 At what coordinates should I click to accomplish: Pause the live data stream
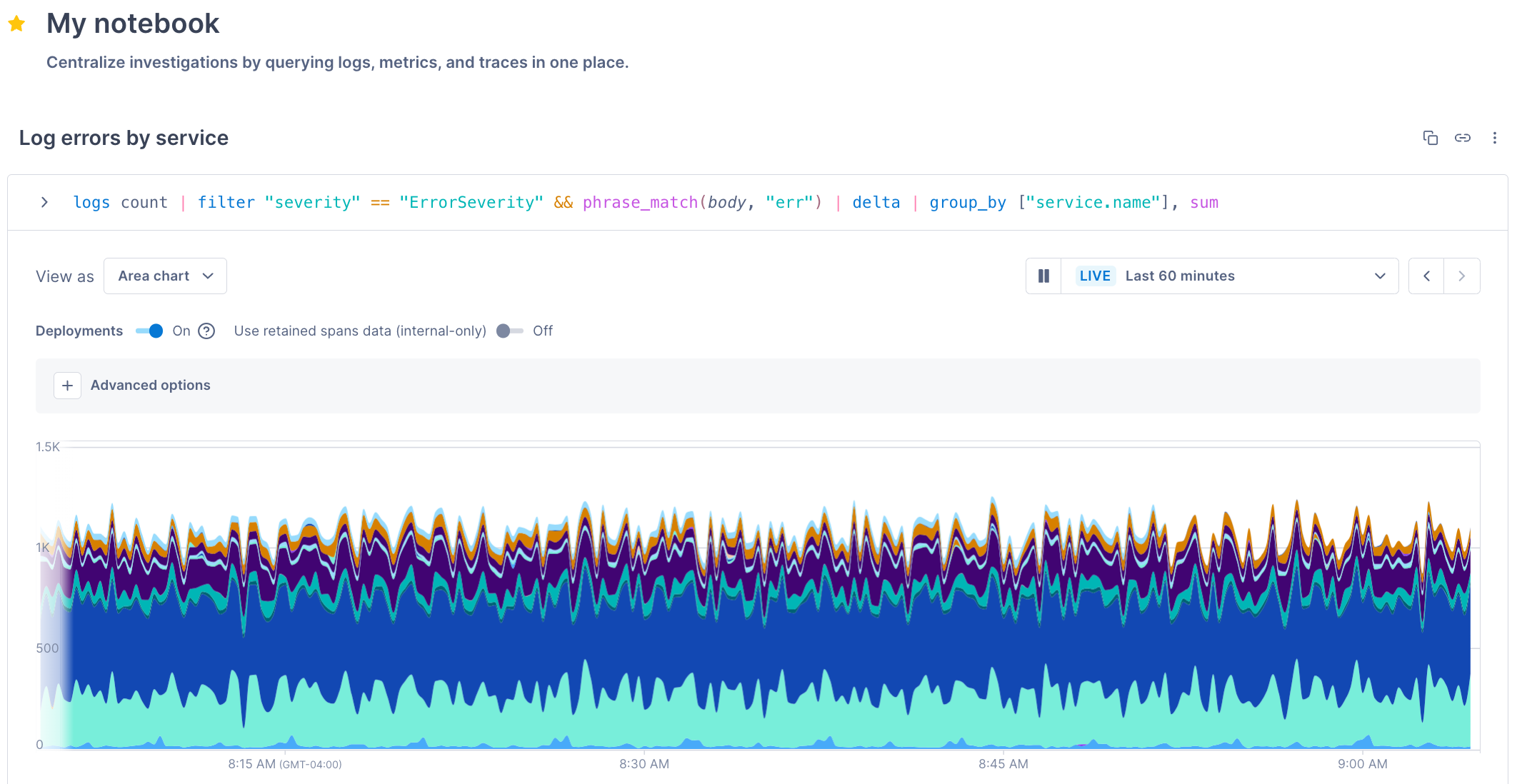coord(1043,276)
